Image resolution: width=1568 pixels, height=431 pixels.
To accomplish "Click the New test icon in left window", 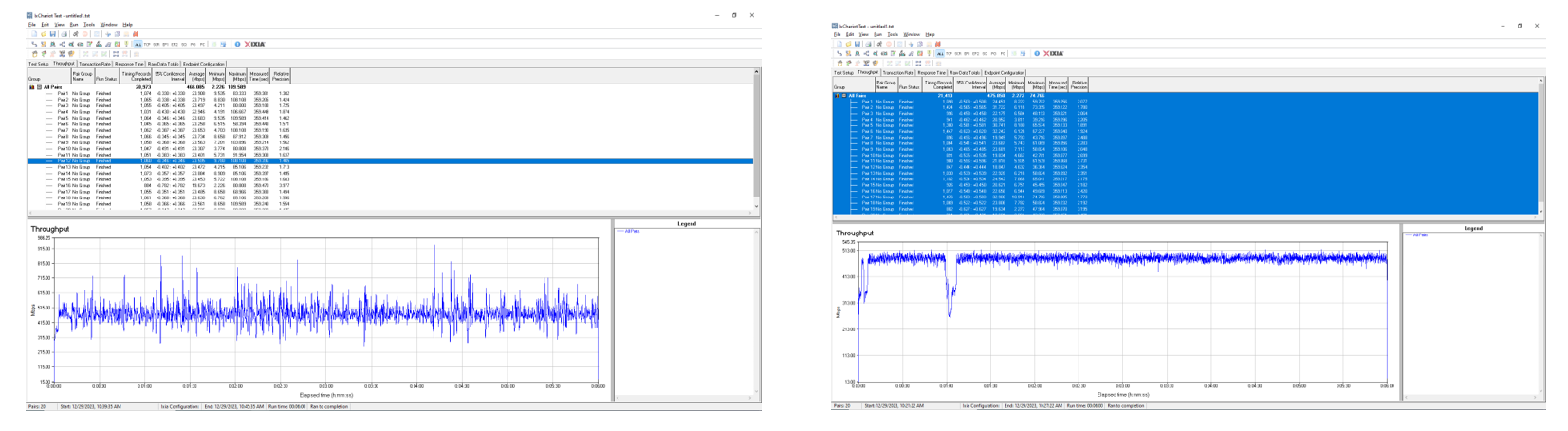I will tap(34, 34).
